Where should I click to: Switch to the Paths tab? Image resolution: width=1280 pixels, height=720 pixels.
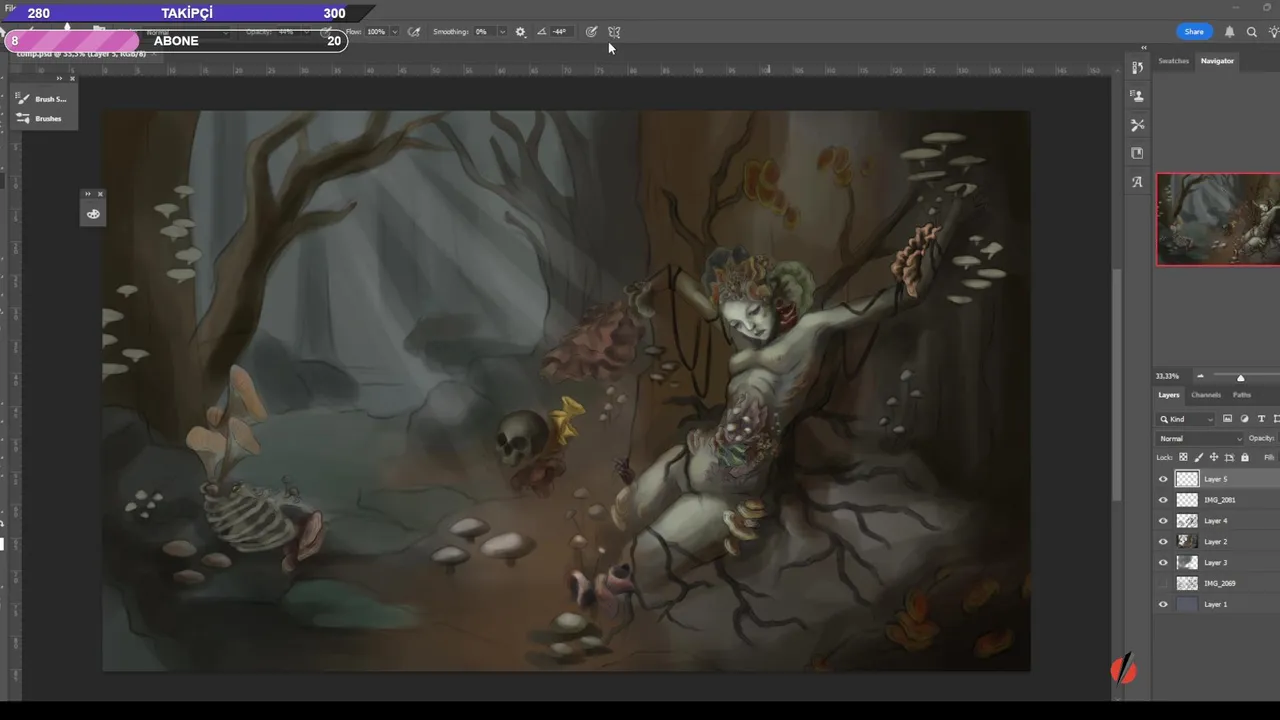pyautogui.click(x=1242, y=395)
